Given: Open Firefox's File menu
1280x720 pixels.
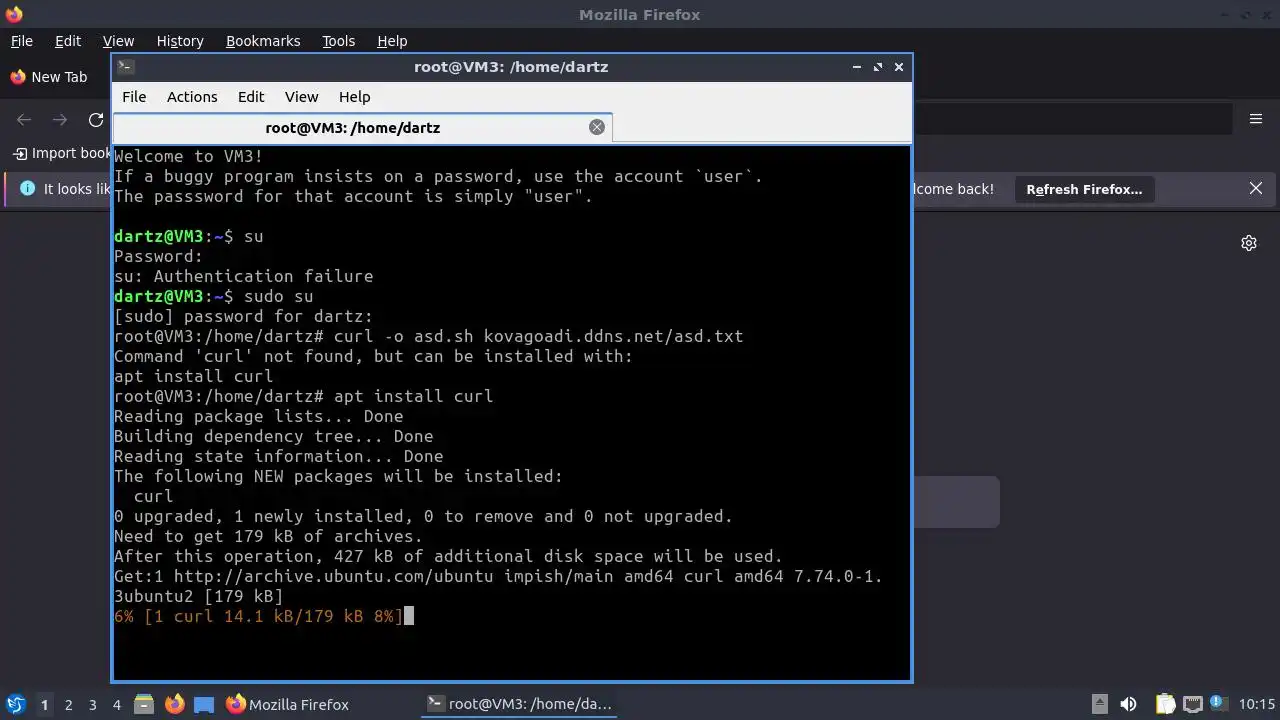Looking at the screenshot, I should click(x=21, y=41).
